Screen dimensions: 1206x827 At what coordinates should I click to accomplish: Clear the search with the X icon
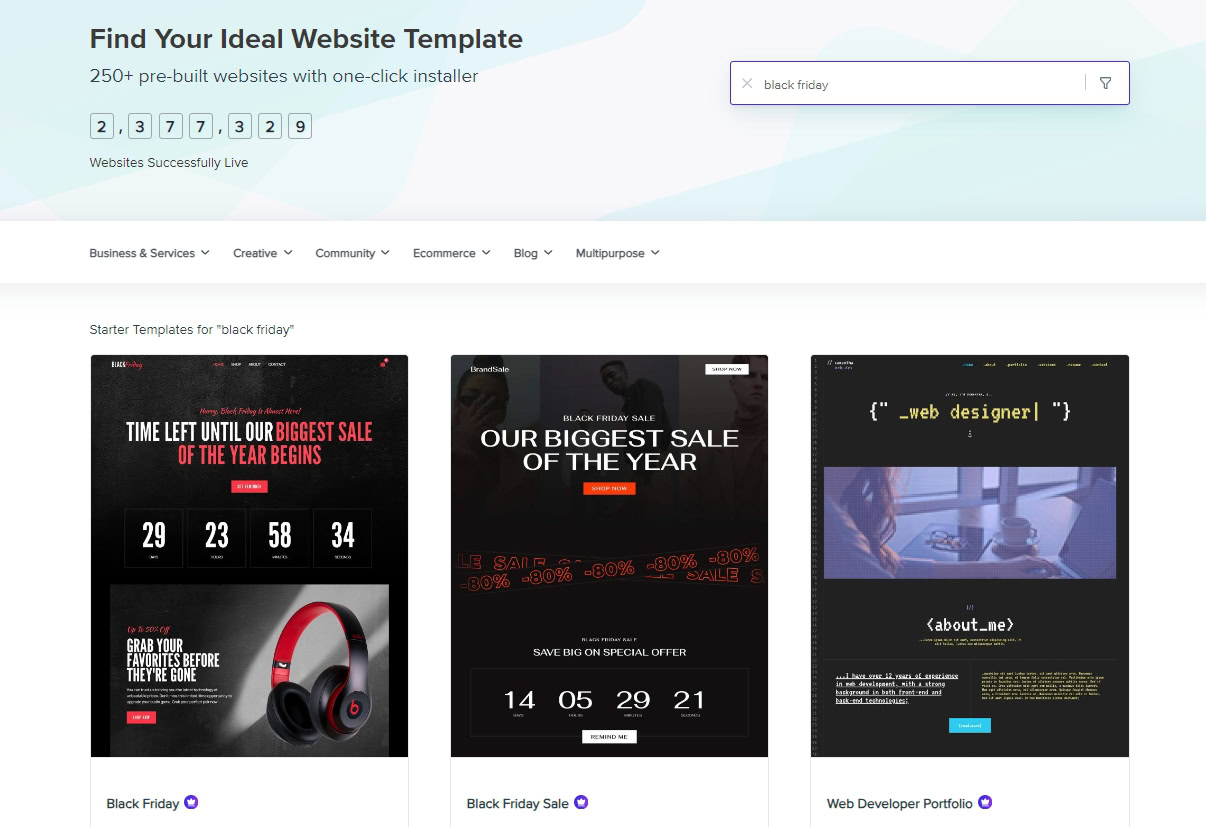click(747, 84)
